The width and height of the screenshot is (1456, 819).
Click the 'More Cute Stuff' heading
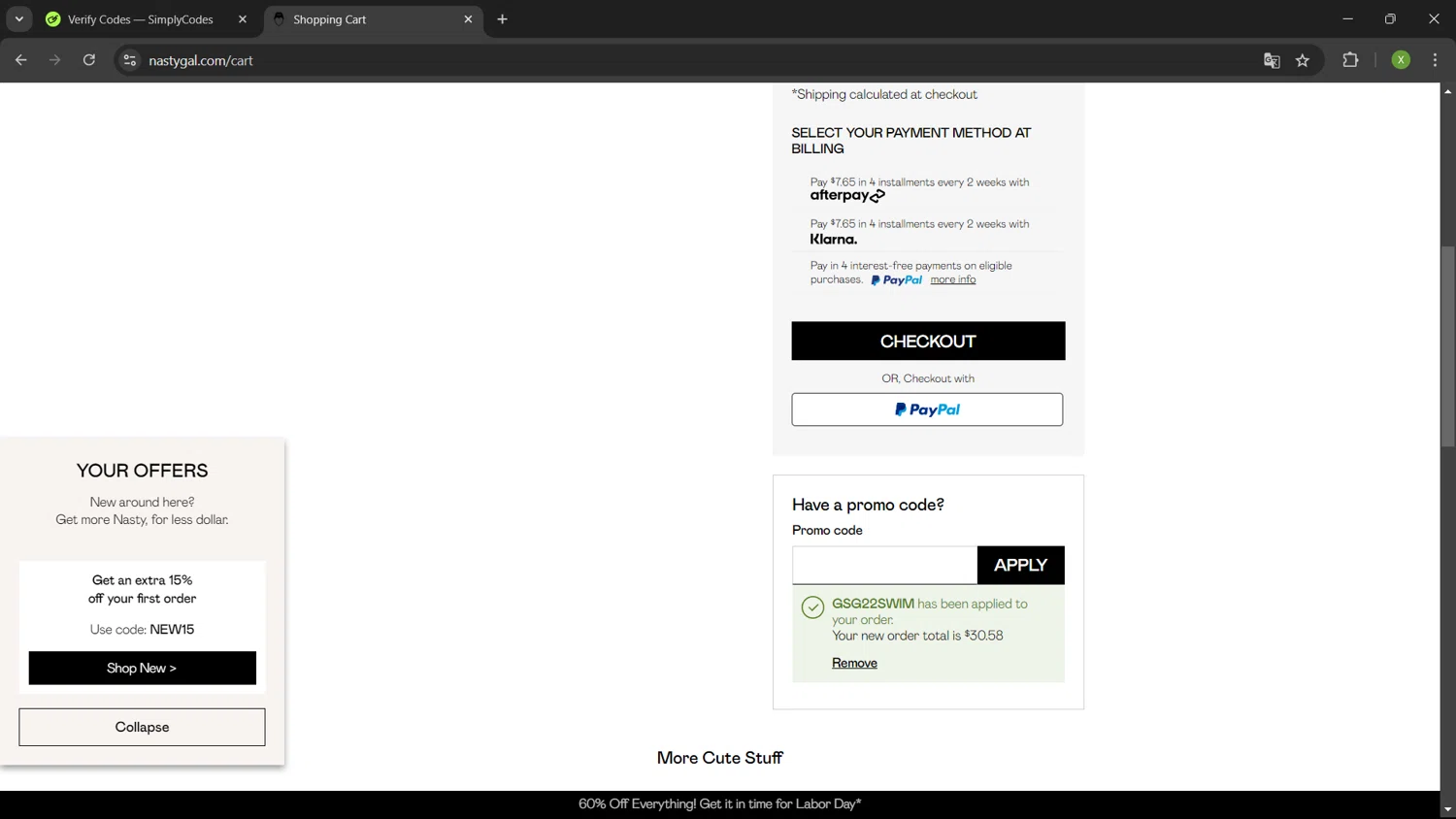click(719, 758)
